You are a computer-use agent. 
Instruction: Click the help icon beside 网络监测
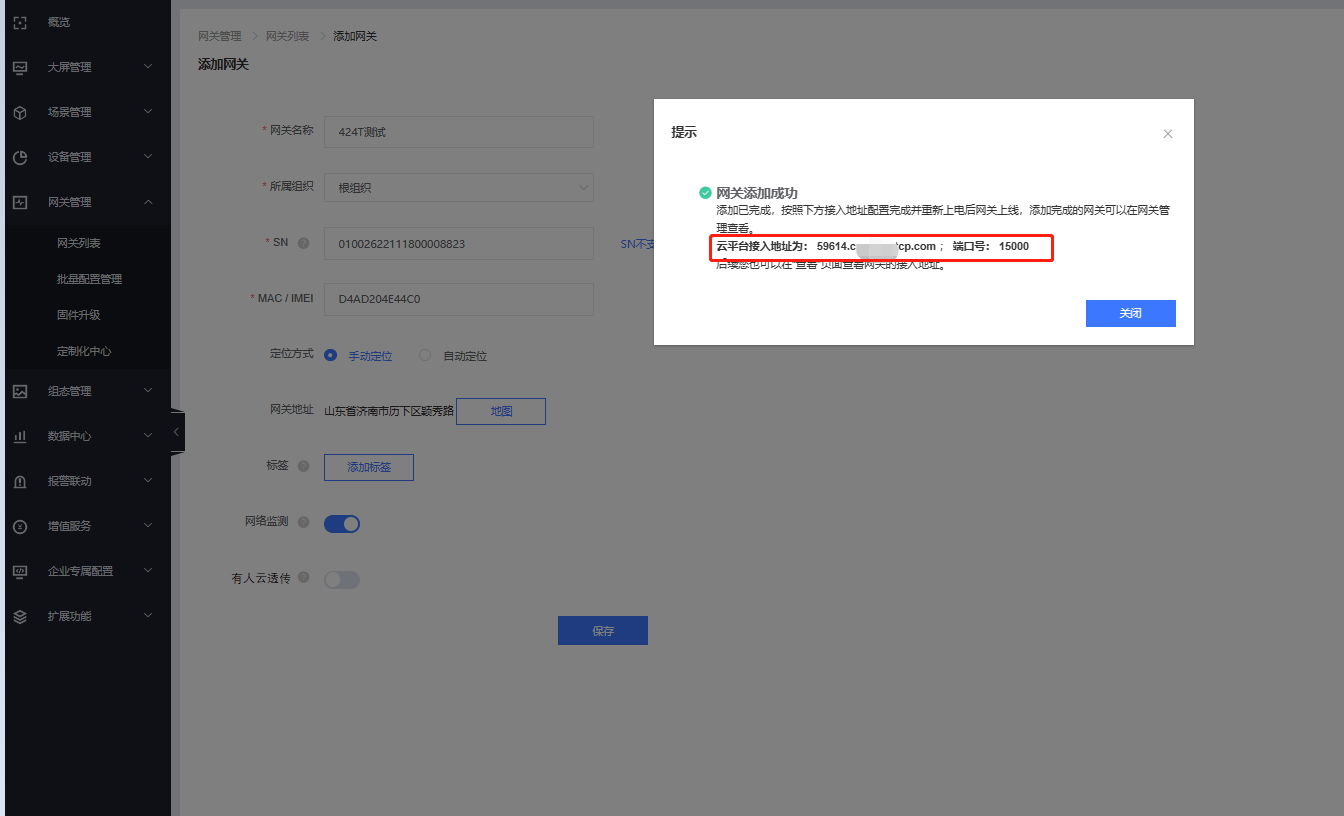tap(304, 522)
